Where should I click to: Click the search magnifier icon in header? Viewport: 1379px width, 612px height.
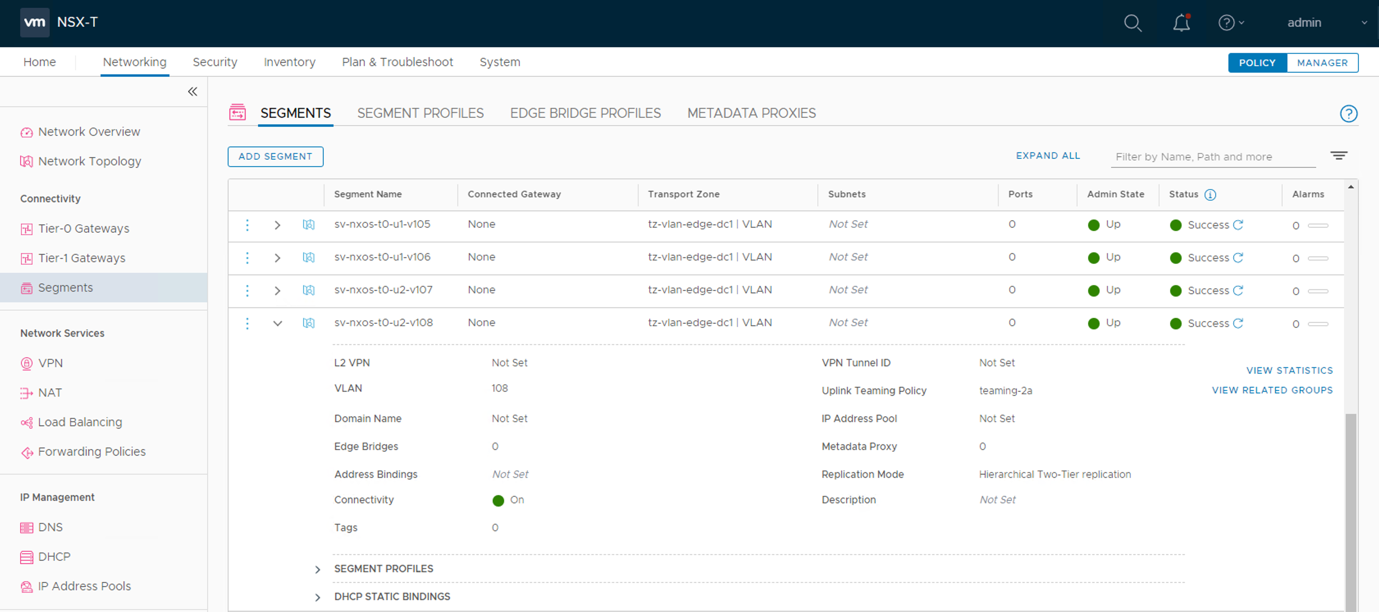pyautogui.click(x=1132, y=23)
